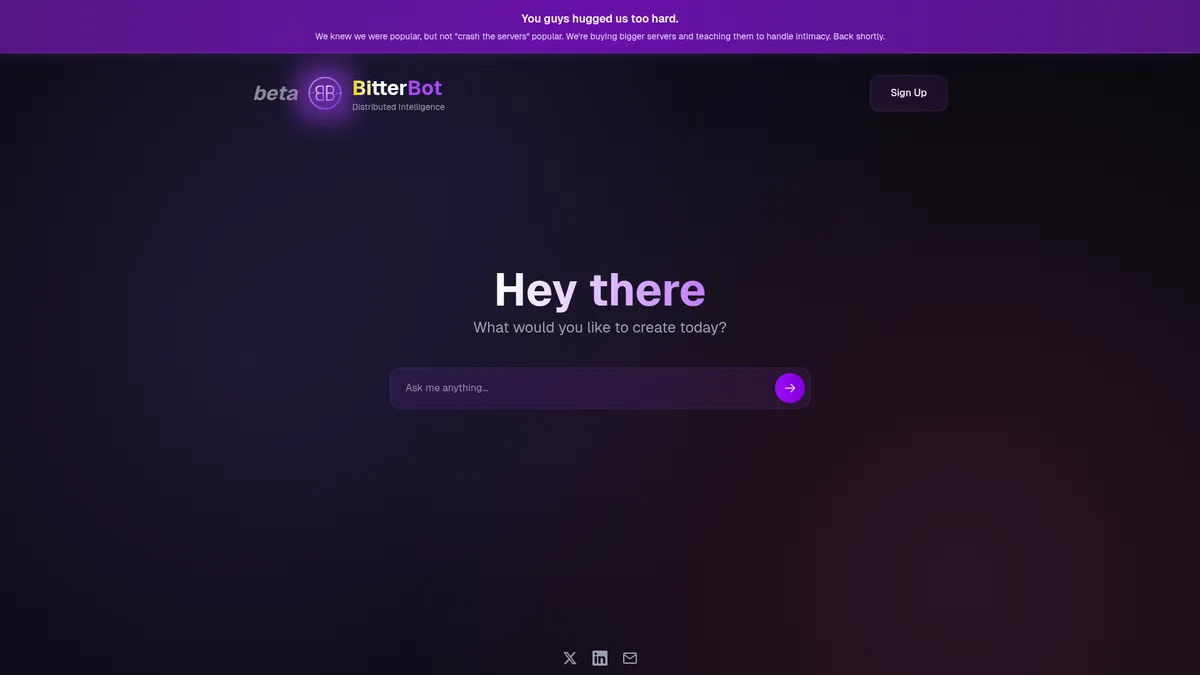Submit prompt via the purple arrow icon

click(x=789, y=387)
